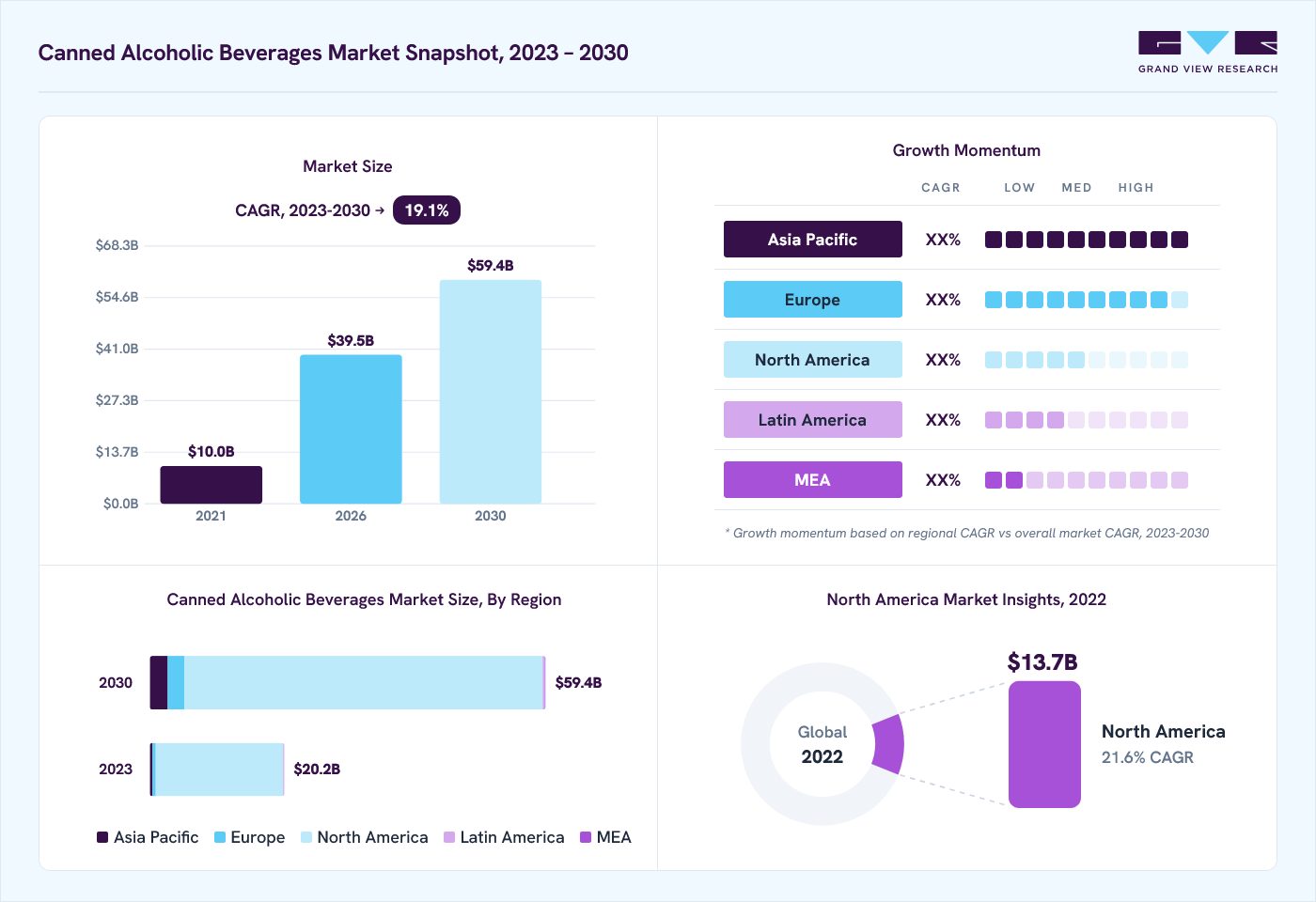
Task: Click the $39.5B value label
Action: pyautogui.click(x=351, y=341)
